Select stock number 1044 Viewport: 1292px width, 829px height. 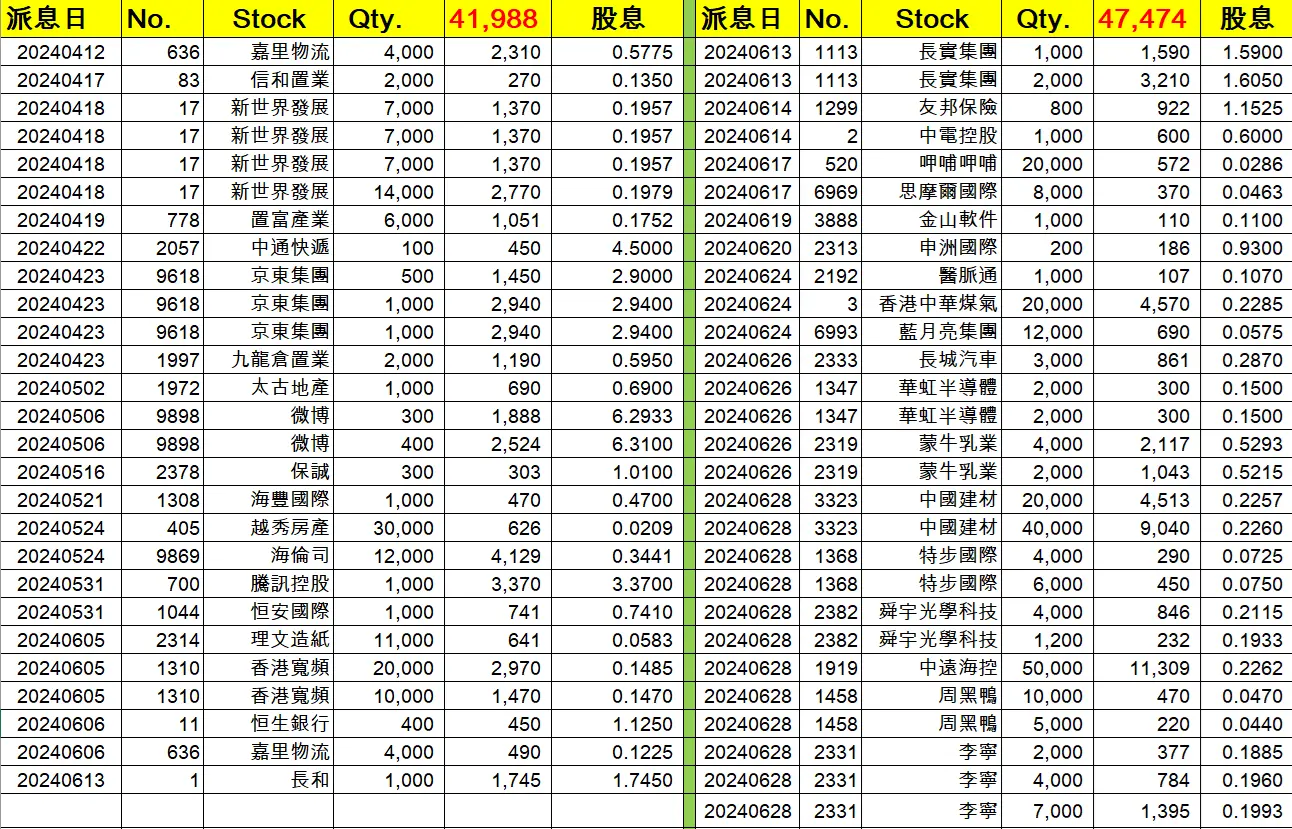[163, 612]
